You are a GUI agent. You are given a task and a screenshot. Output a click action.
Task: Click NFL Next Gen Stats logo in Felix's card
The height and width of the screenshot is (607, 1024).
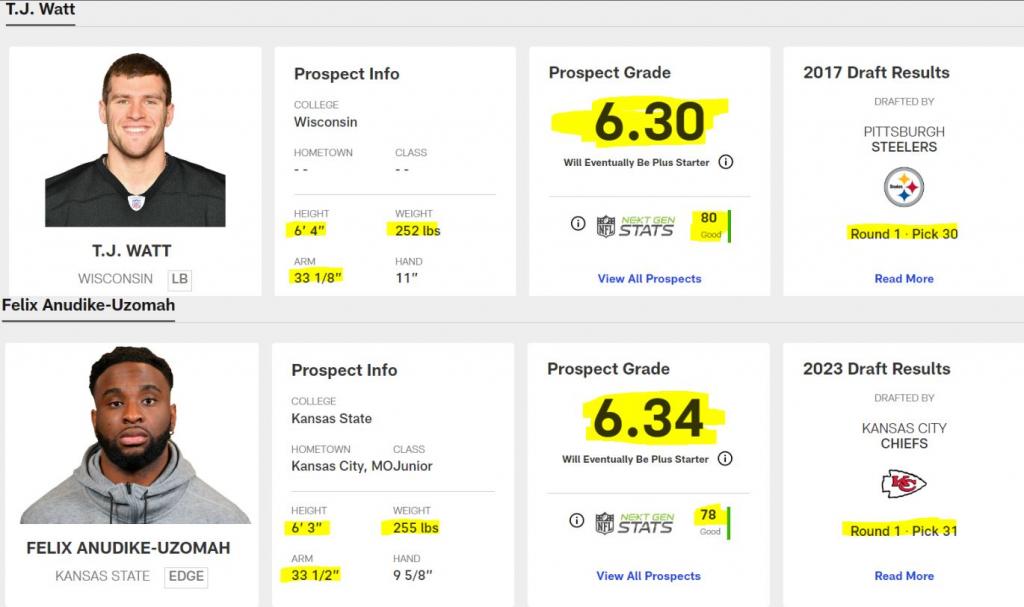click(x=634, y=523)
